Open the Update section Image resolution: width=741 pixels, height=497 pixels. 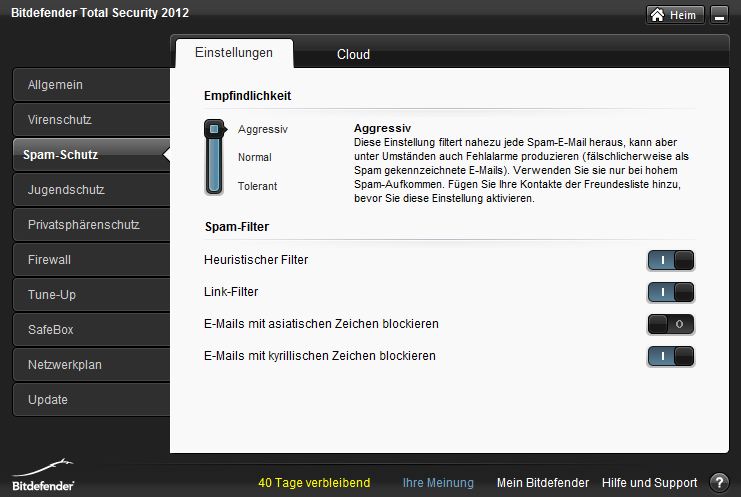(x=91, y=400)
